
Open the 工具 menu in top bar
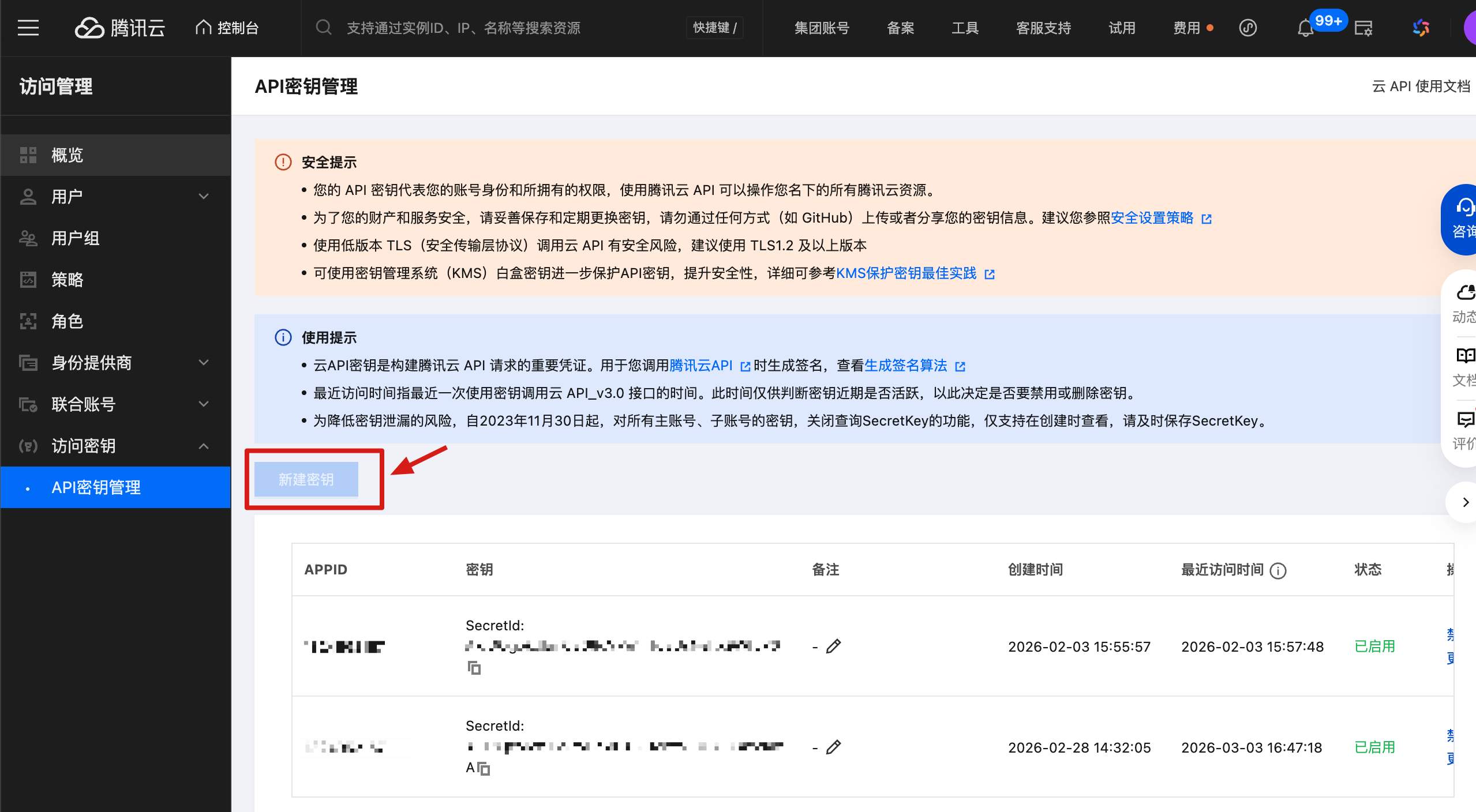[x=964, y=27]
